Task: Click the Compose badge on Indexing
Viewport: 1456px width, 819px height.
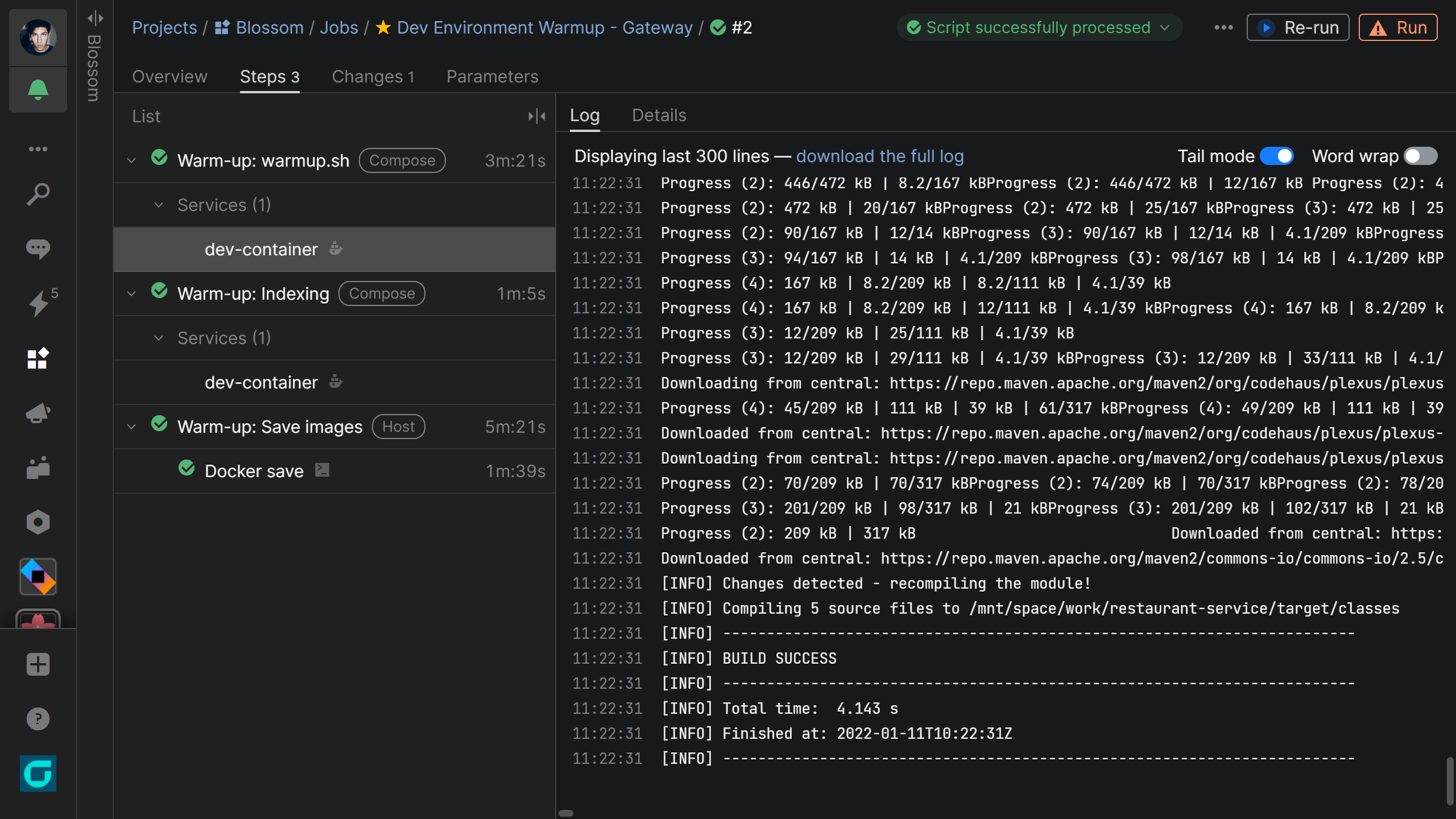Action: point(382,293)
